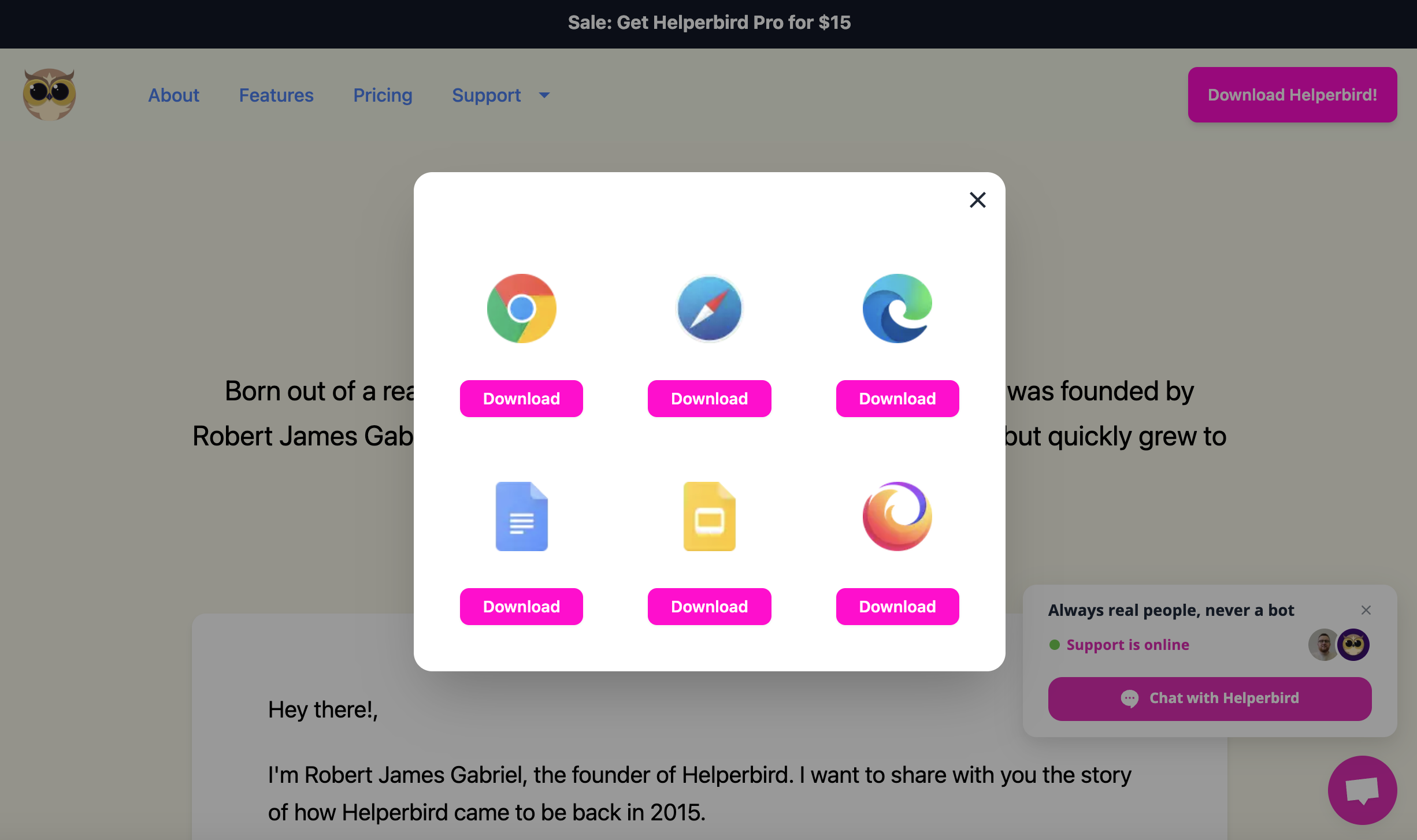
Task: Click the Helperbird owl logo
Action: click(50, 95)
